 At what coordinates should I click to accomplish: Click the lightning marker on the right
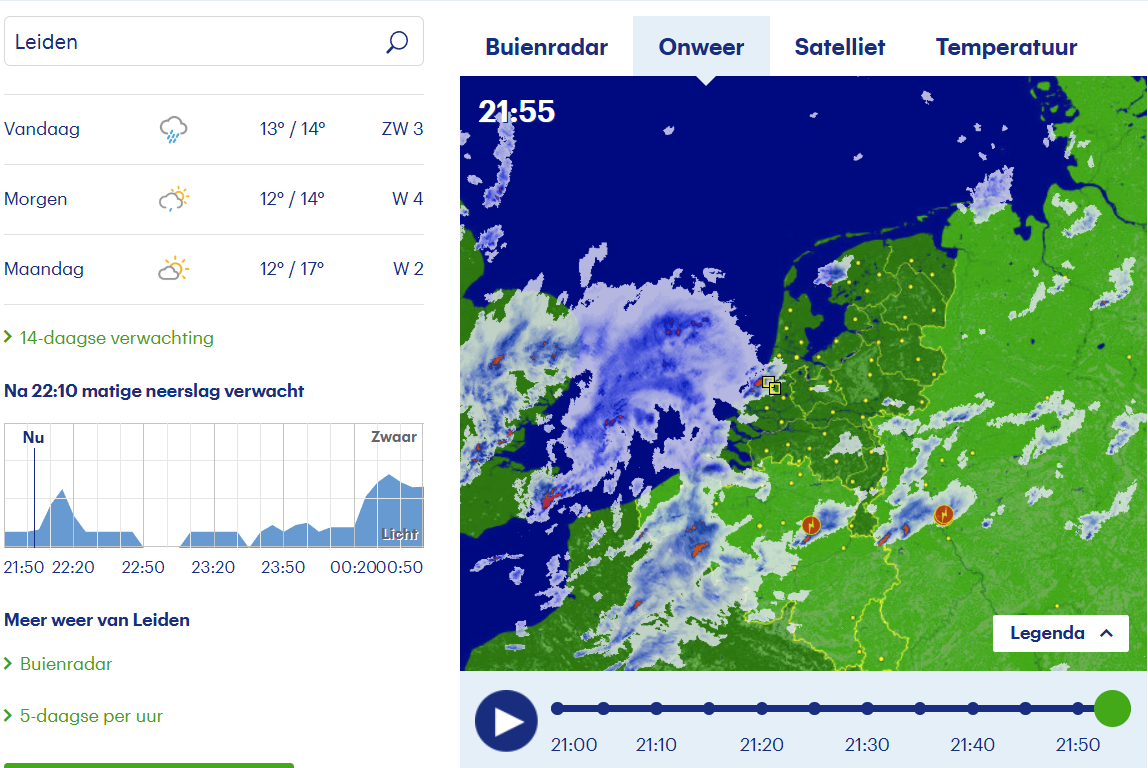tap(944, 515)
